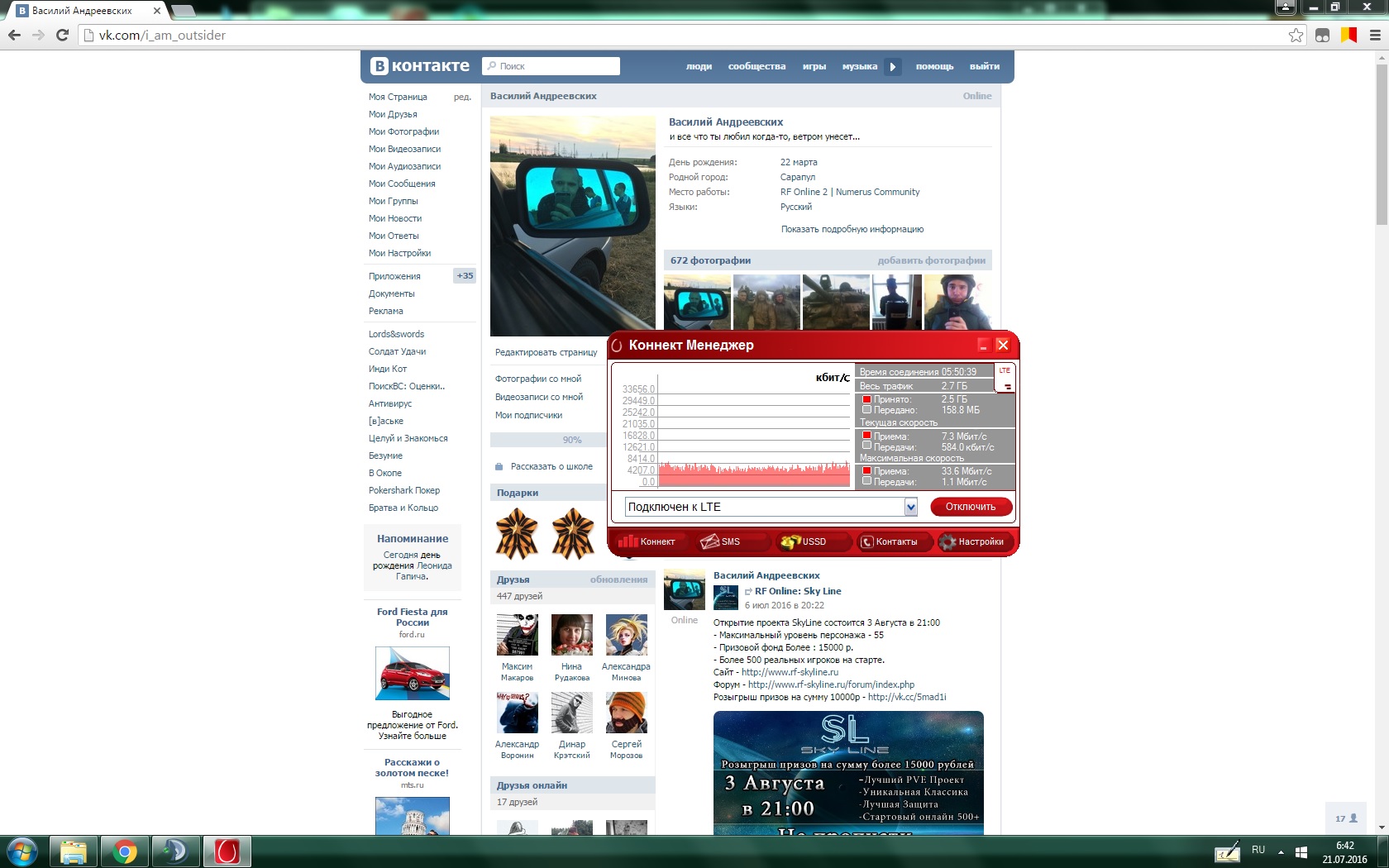Image resolution: width=1389 pixels, height=868 pixels.
Task: Click обновления in the Друзья header
Action: (618, 579)
